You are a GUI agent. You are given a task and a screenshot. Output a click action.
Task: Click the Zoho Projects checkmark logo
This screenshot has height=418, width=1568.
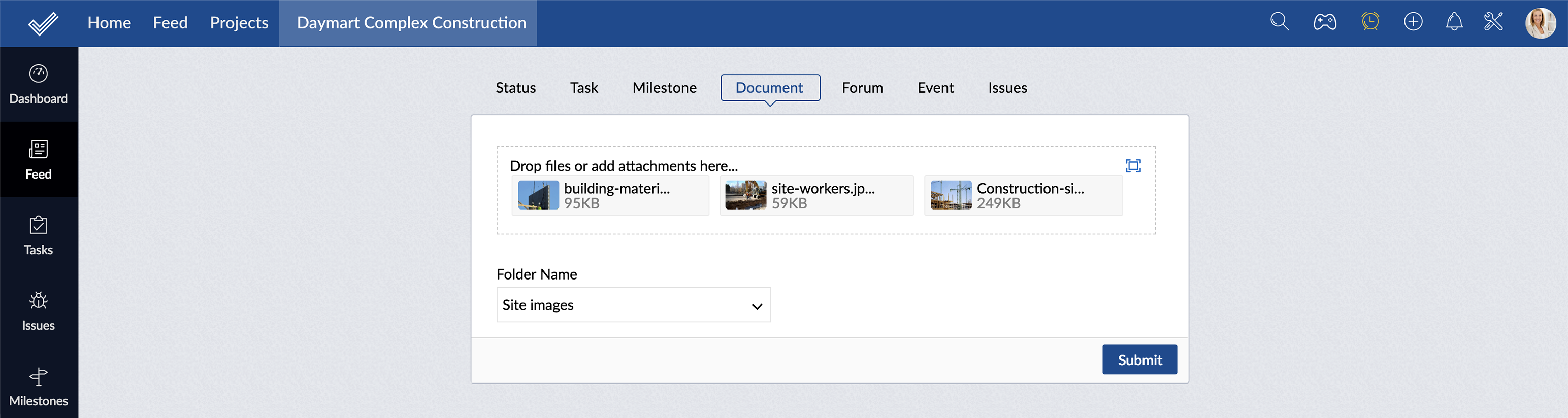point(43,23)
